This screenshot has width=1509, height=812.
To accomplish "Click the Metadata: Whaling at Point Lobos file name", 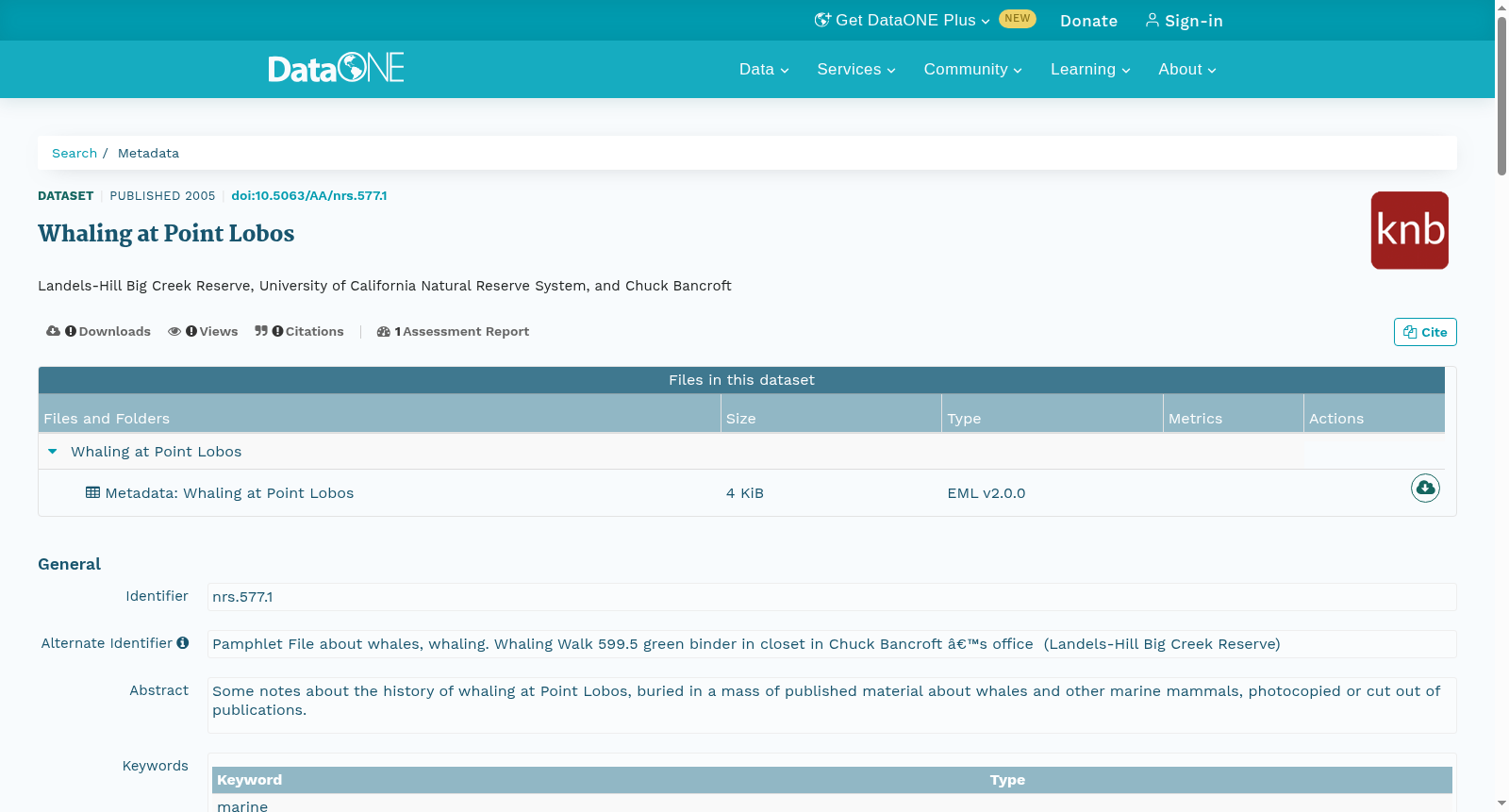I will click(229, 492).
